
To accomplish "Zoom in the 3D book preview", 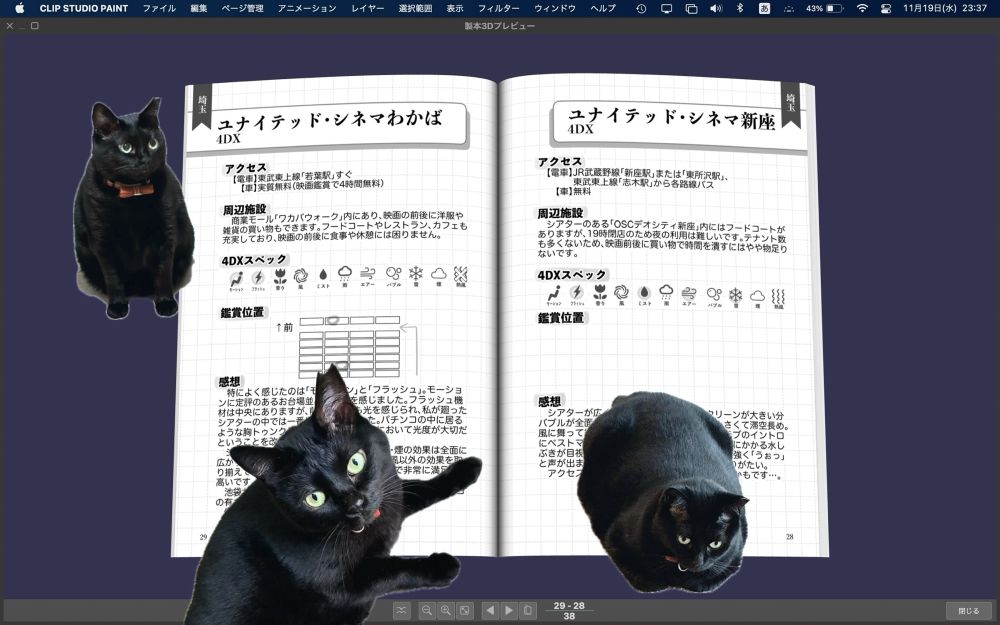I will point(446,610).
